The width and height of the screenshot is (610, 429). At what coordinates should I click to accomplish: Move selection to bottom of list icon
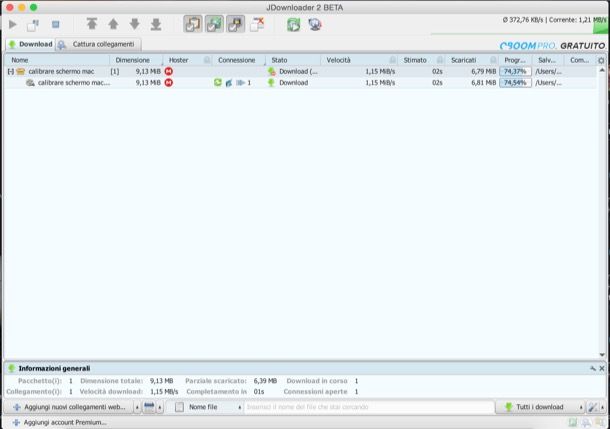click(156, 24)
